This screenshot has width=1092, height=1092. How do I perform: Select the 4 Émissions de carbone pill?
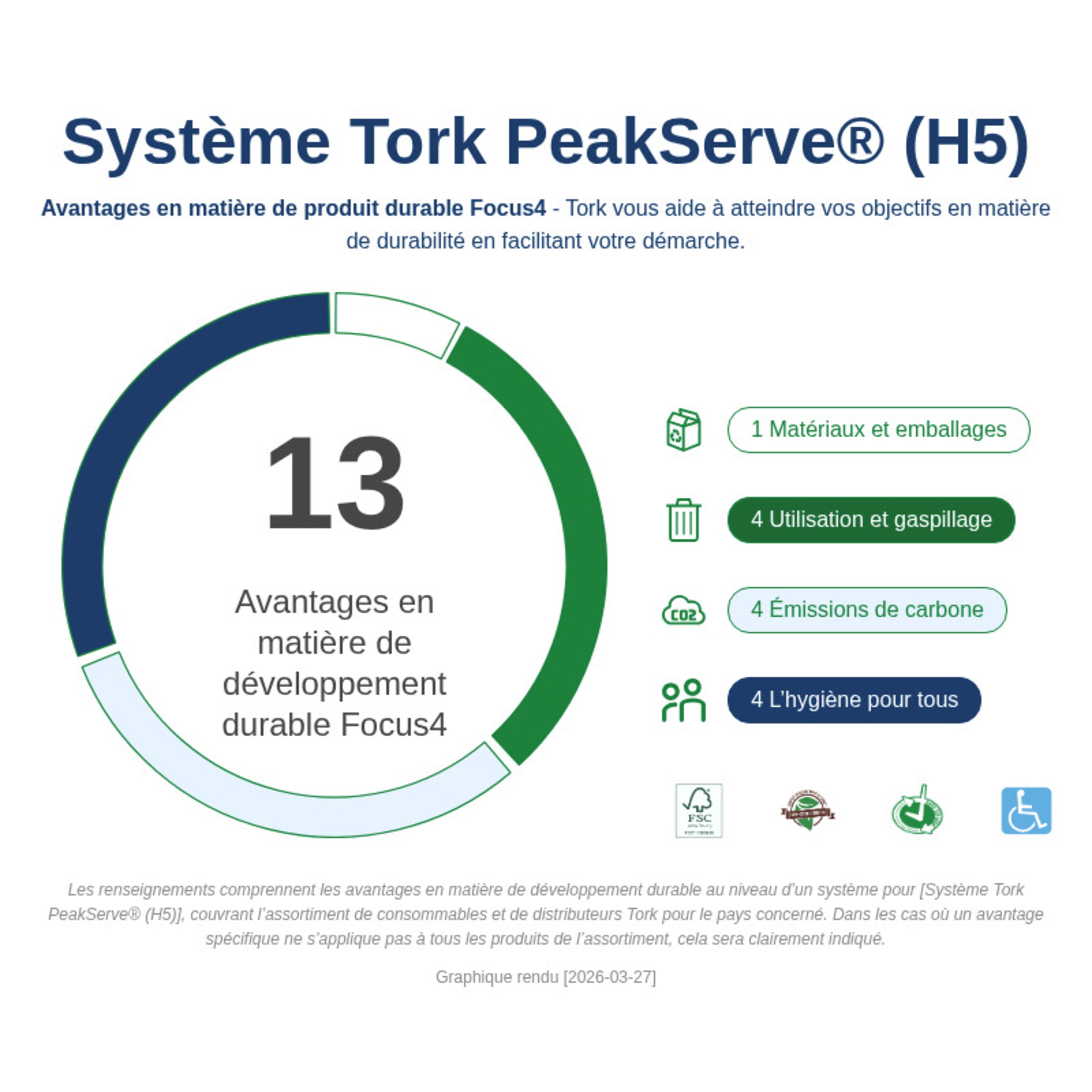pos(868,610)
